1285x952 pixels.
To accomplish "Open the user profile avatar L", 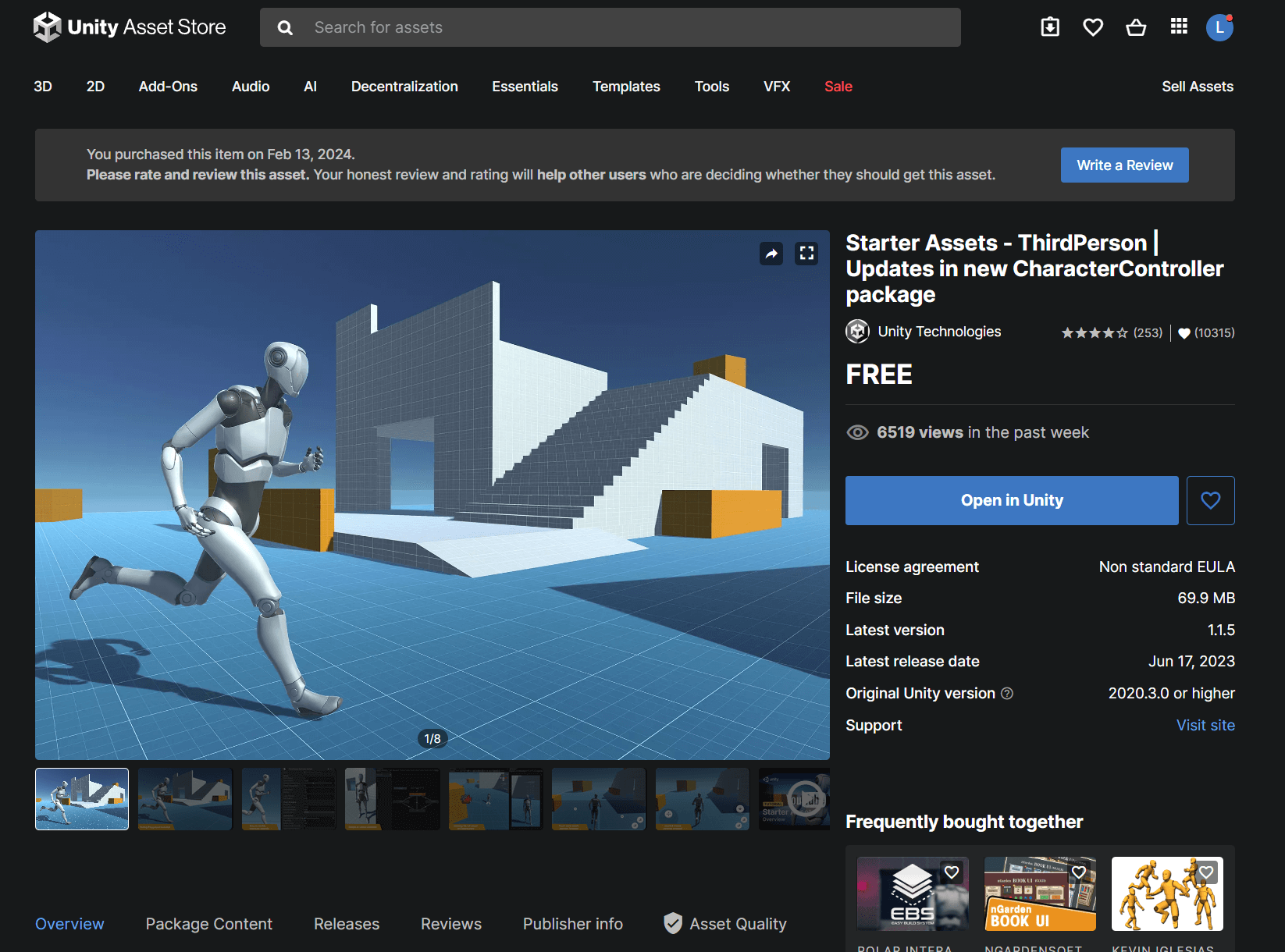I will click(1219, 27).
